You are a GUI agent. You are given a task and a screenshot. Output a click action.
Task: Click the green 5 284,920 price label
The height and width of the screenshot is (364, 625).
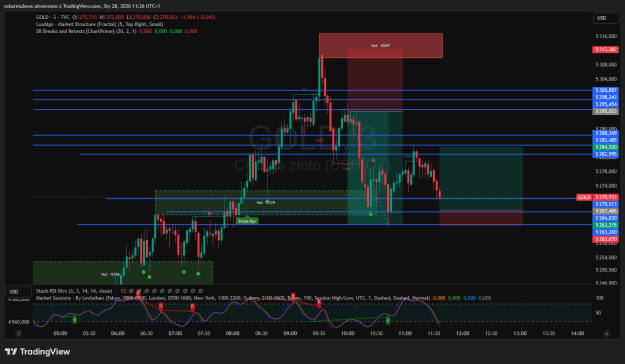point(605,147)
